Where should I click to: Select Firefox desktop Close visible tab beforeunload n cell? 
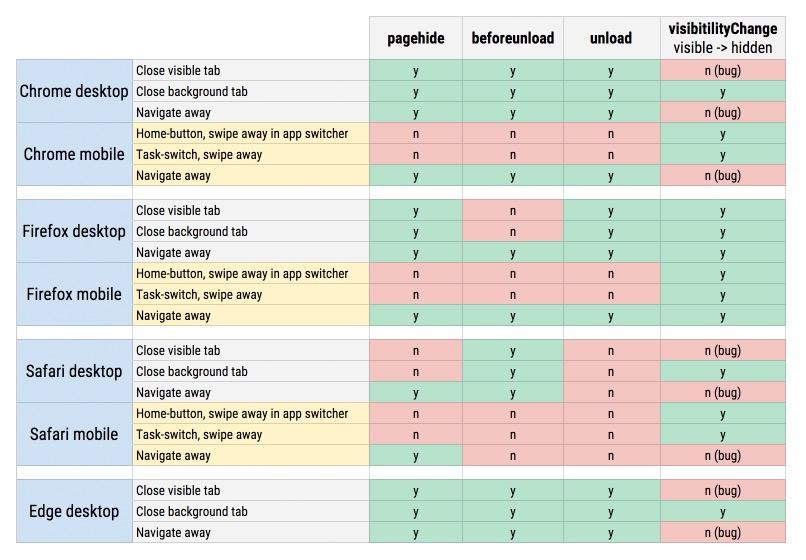coord(512,211)
